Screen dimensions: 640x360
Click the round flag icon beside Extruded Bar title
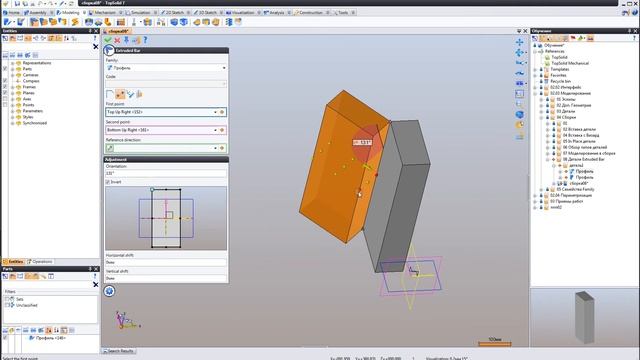pyautogui.click(x=109, y=50)
